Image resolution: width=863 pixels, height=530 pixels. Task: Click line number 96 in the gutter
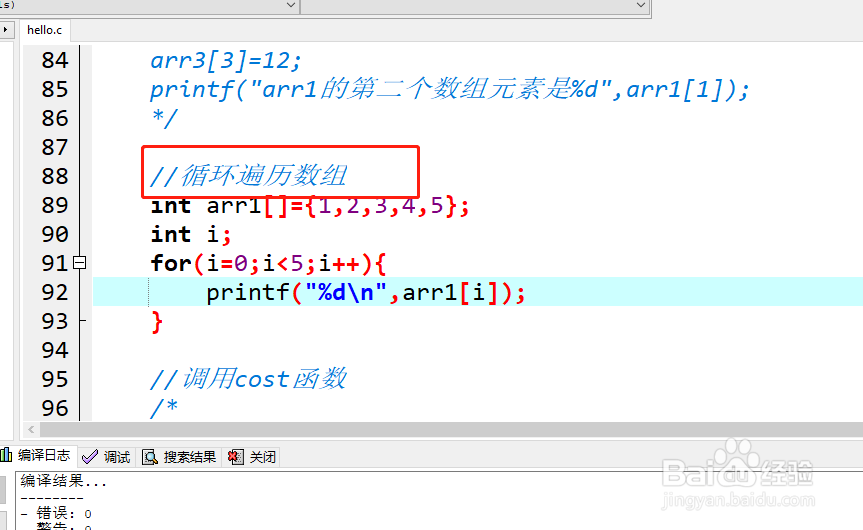coord(54,408)
